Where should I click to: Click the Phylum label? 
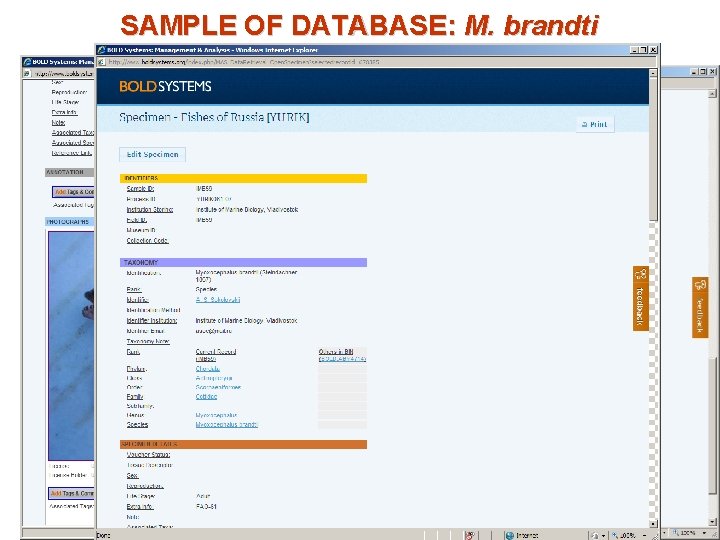pos(136,369)
